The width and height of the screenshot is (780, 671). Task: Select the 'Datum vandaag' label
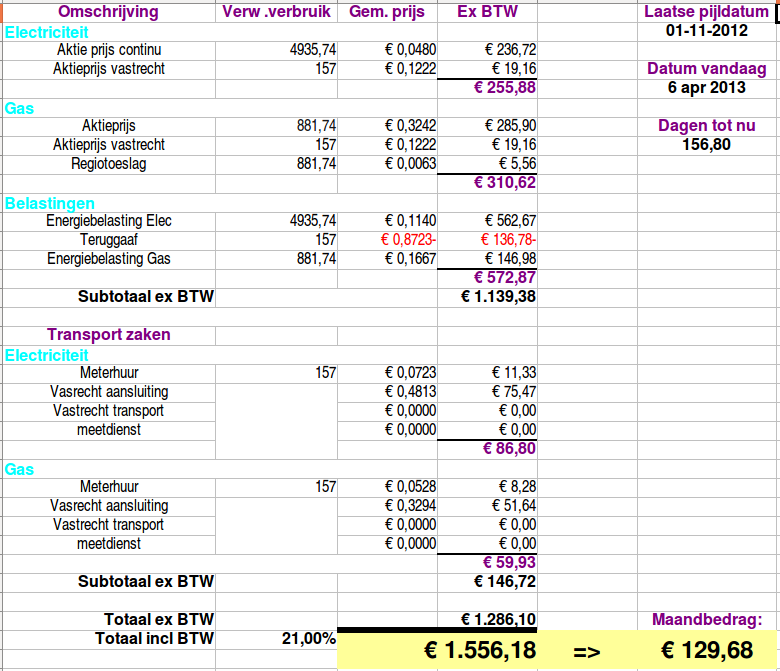point(706,69)
